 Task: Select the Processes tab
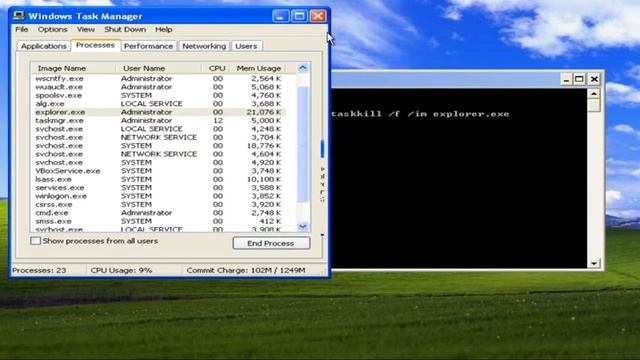[x=95, y=45]
